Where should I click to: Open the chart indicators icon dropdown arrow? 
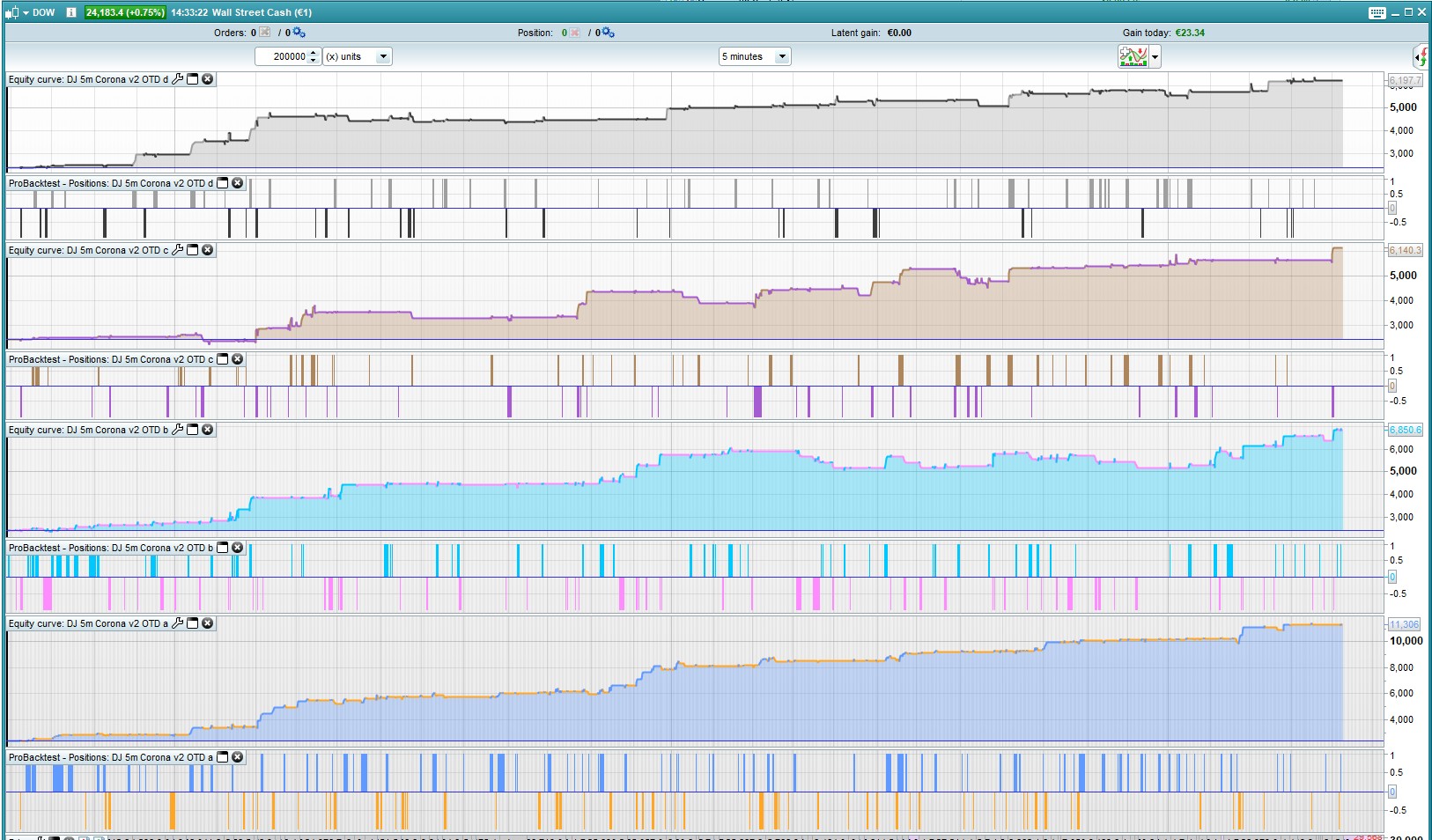[1155, 57]
